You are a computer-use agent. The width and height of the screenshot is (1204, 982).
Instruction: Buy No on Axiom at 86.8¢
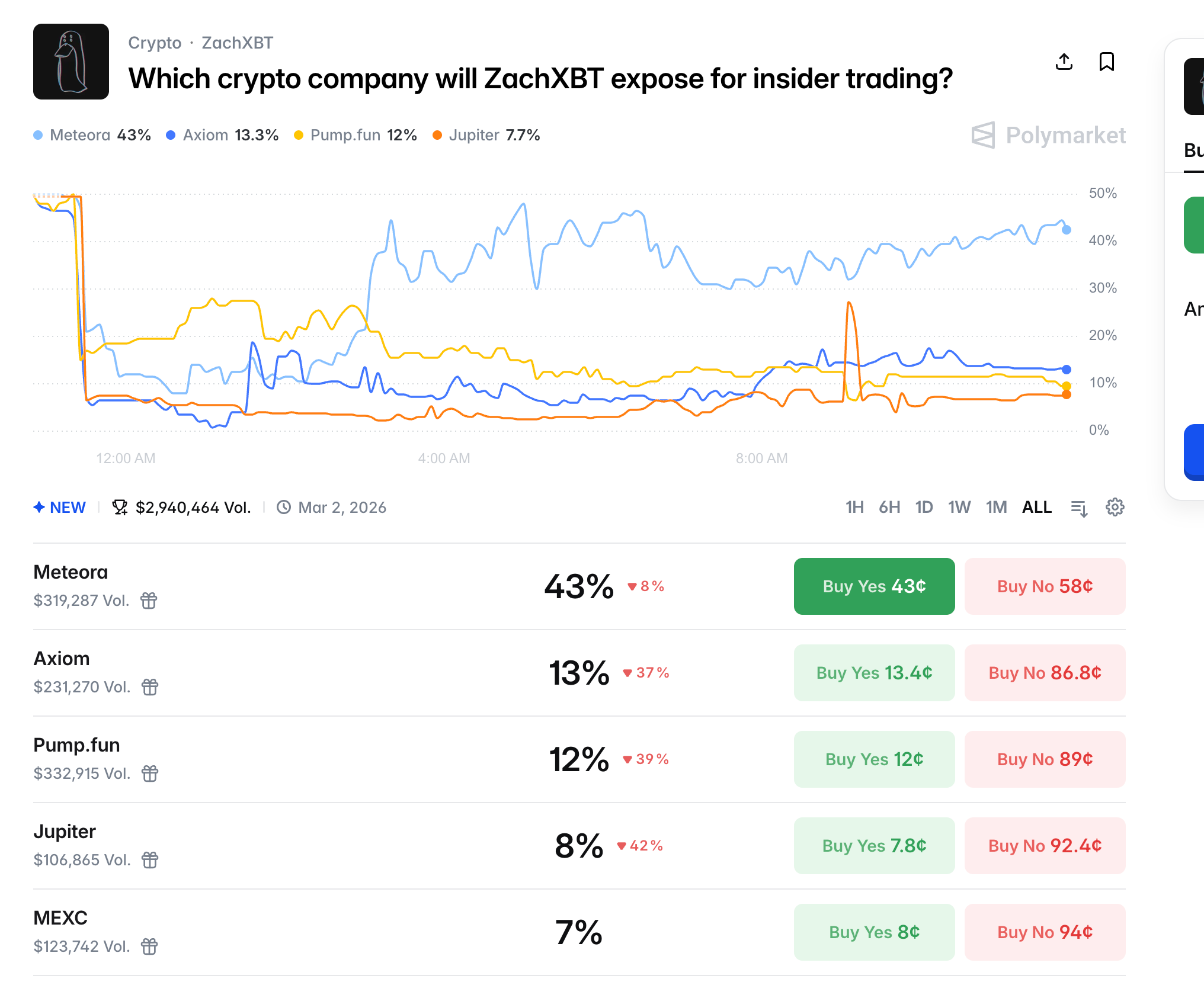[1045, 673]
